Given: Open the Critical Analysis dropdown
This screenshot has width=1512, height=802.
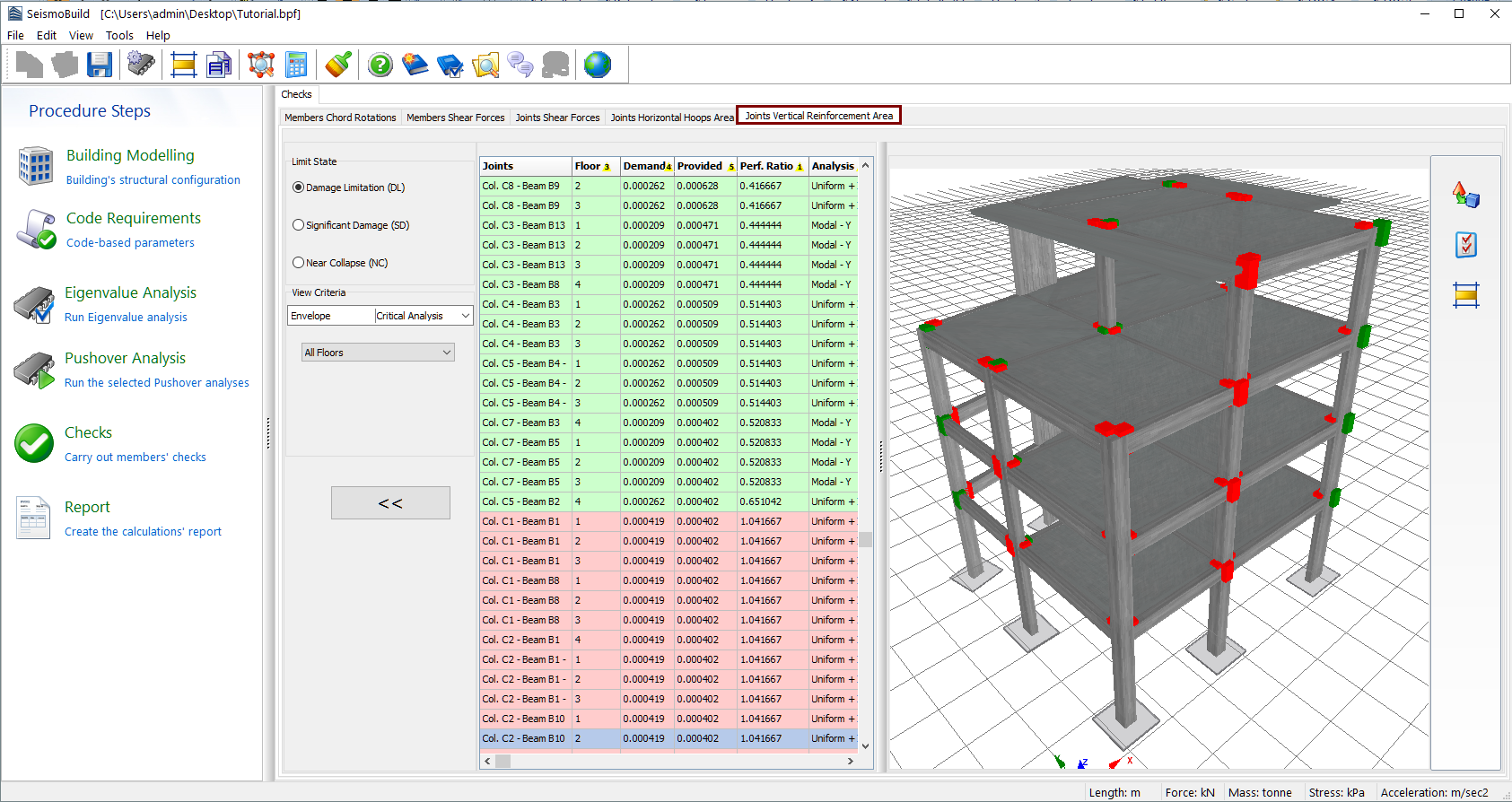Looking at the screenshot, I should pos(423,316).
